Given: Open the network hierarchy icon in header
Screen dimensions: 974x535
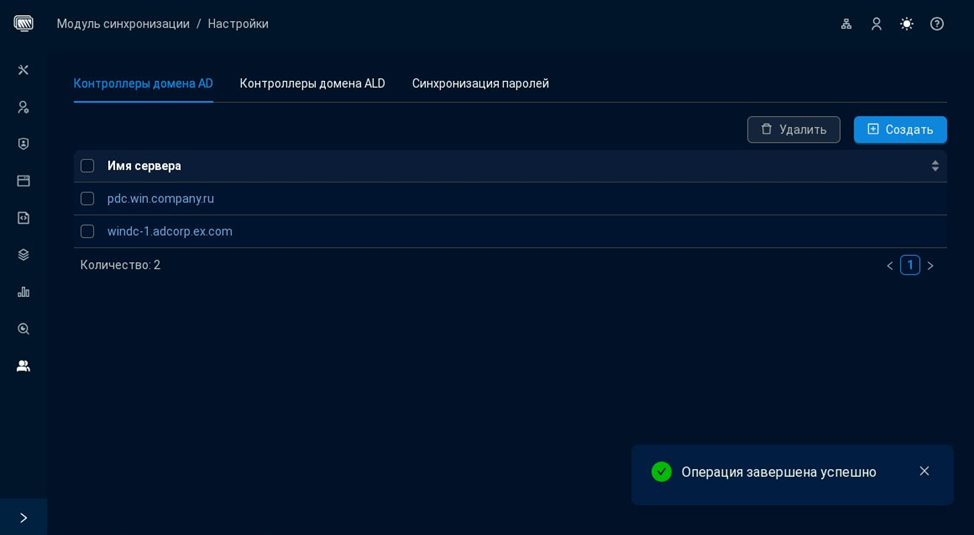Looking at the screenshot, I should coord(846,24).
